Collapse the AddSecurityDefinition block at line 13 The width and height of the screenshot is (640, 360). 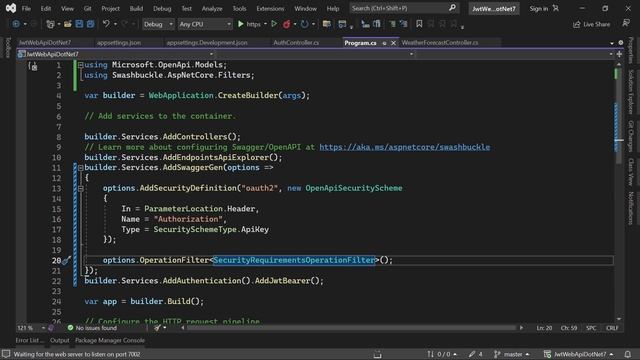point(80,188)
